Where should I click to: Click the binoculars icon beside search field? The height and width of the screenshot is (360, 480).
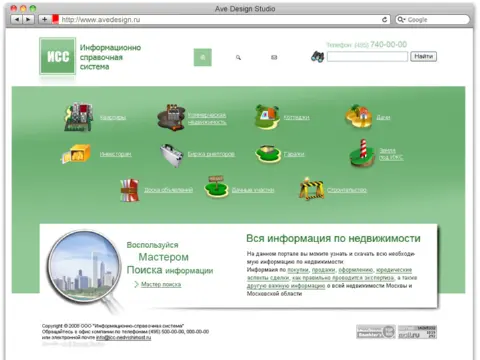coord(317,57)
